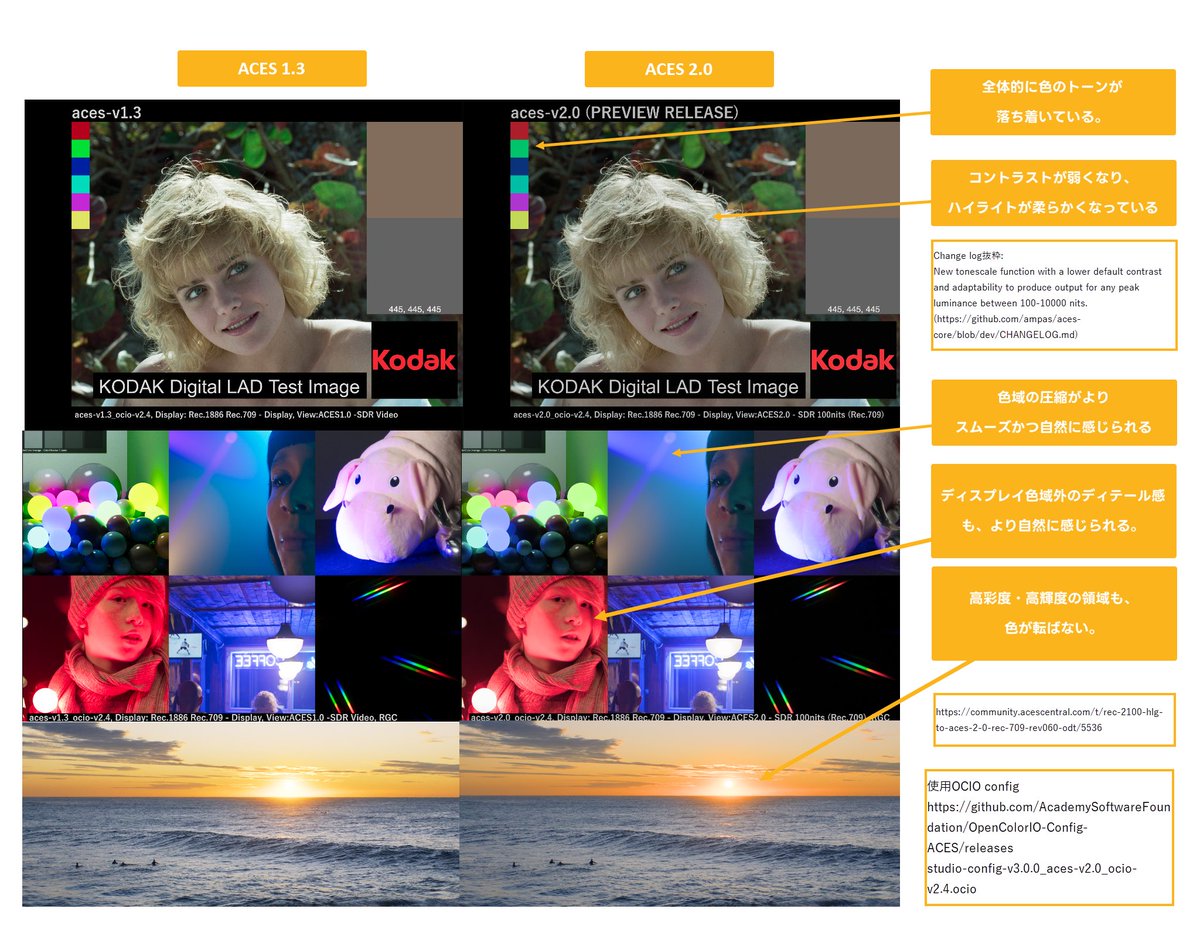Screen dimensions: 1200x936
Task: Click the callout beginning '色域の圧縮がより'
Action: coord(1053,412)
